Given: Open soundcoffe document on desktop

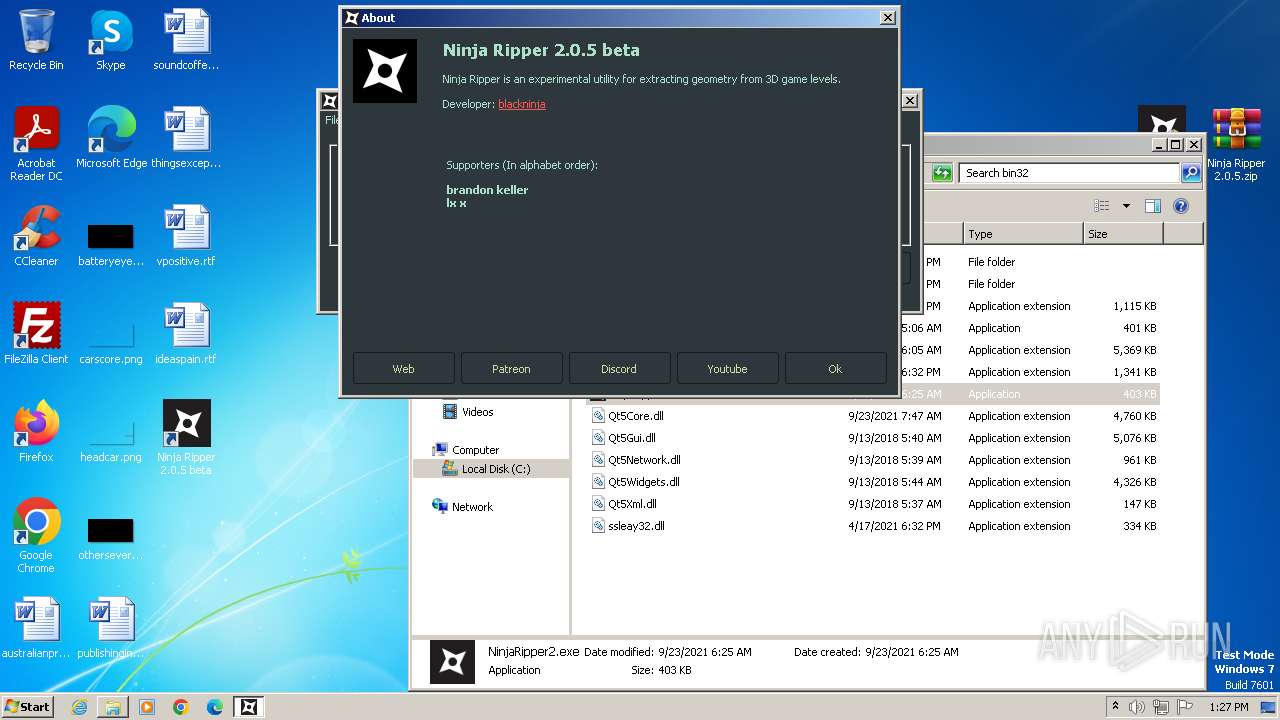Looking at the screenshot, I should tap(186, 40).
